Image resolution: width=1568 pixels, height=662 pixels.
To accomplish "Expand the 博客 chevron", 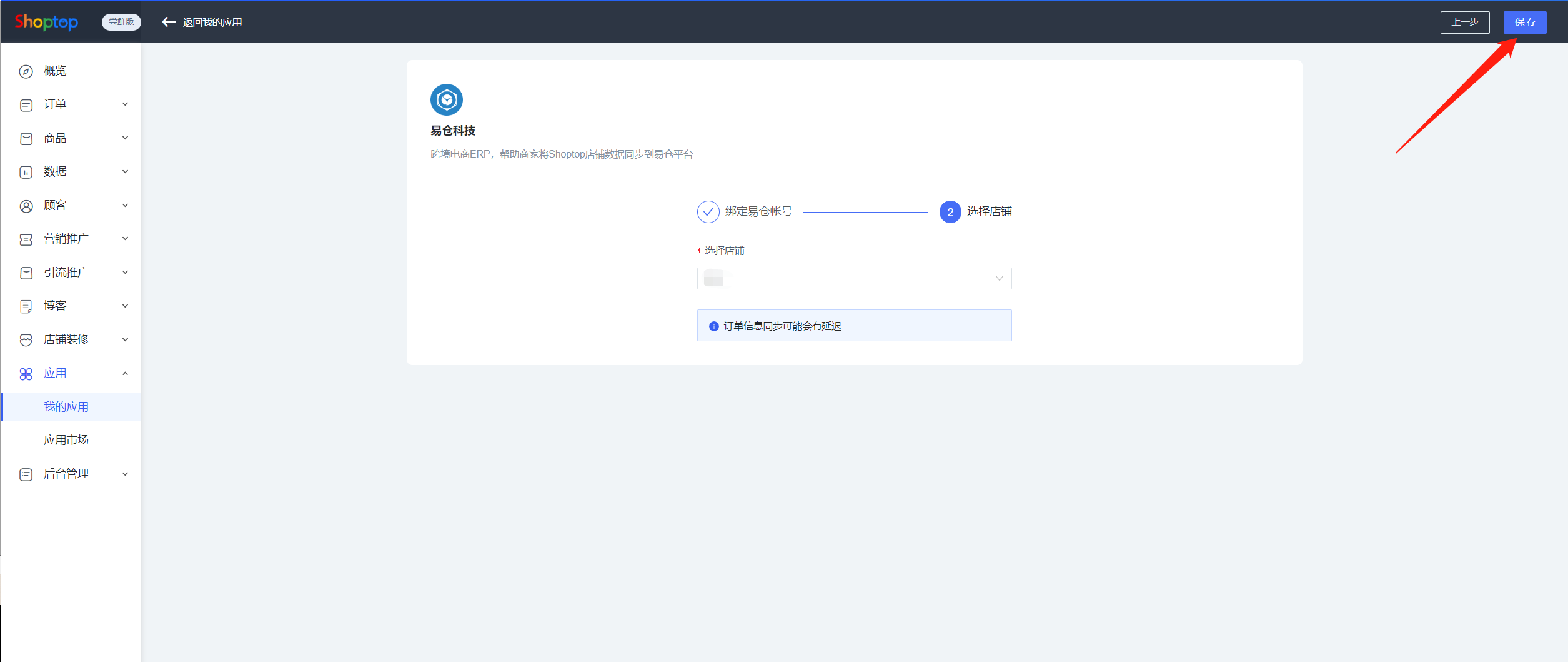I will pyautogui.click(x=125, y=306).
